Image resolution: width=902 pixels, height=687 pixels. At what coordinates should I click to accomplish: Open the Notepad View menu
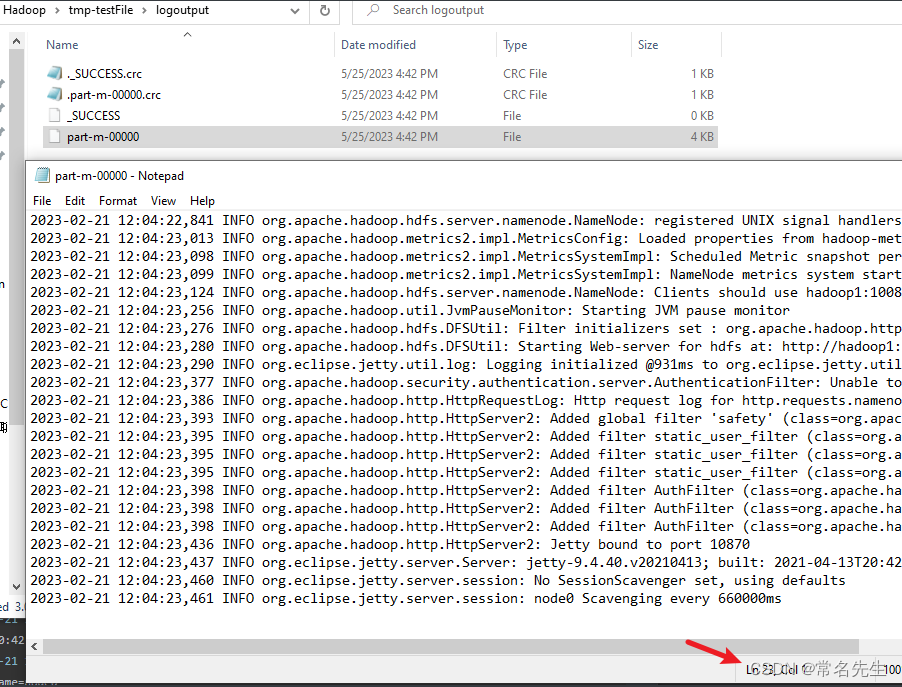(x=163, y=201)
